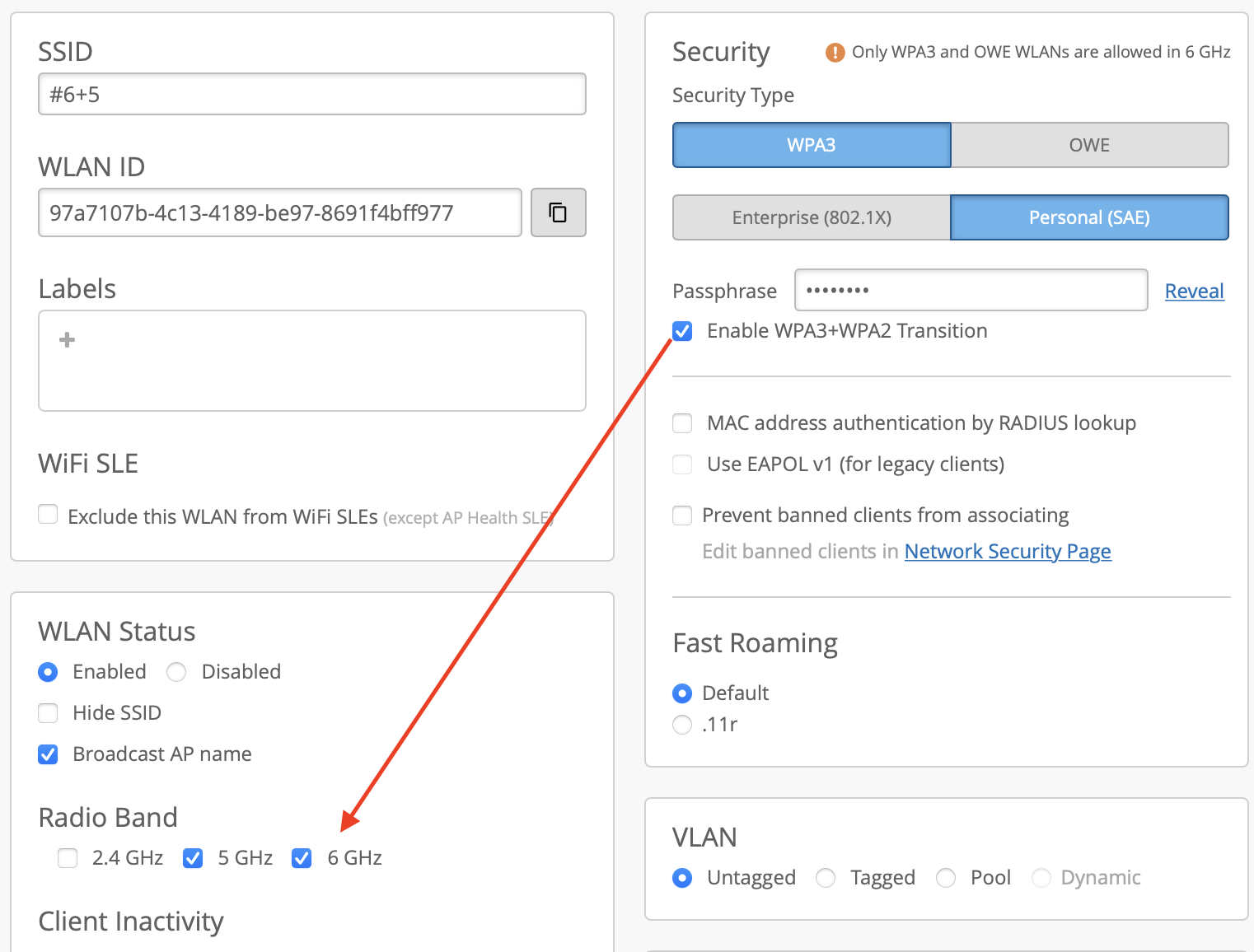Choose Enterprise (802.1X) authentication
Screen dimensions: 1254x952
point(812,217)
